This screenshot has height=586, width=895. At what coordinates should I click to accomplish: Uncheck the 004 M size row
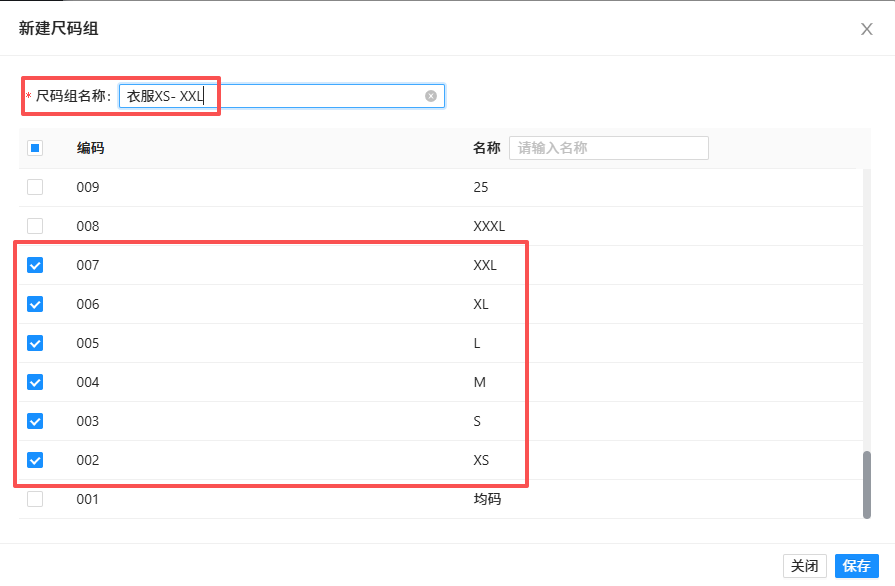click(35, 382)
